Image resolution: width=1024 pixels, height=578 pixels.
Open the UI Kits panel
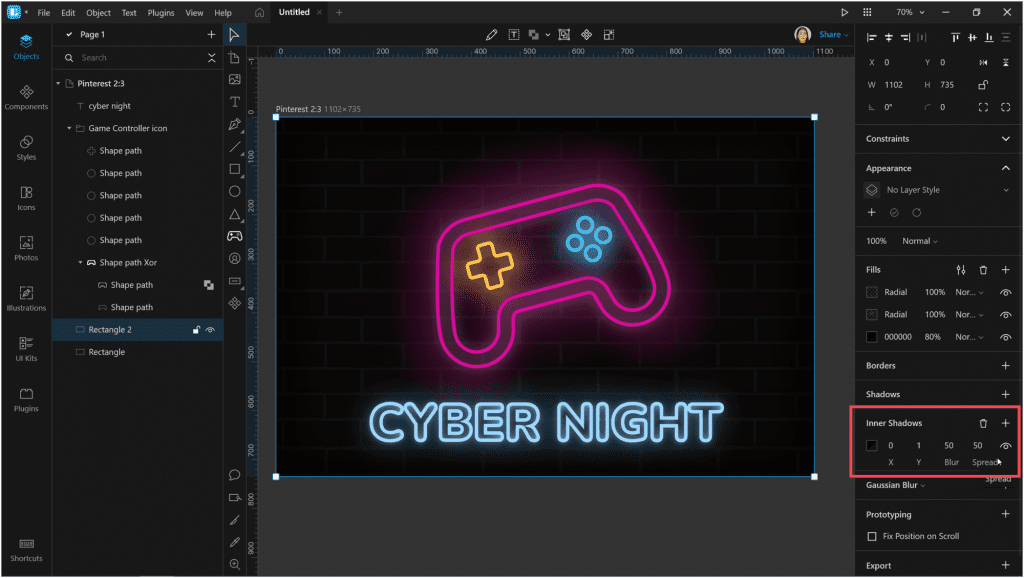coord(26,349)
